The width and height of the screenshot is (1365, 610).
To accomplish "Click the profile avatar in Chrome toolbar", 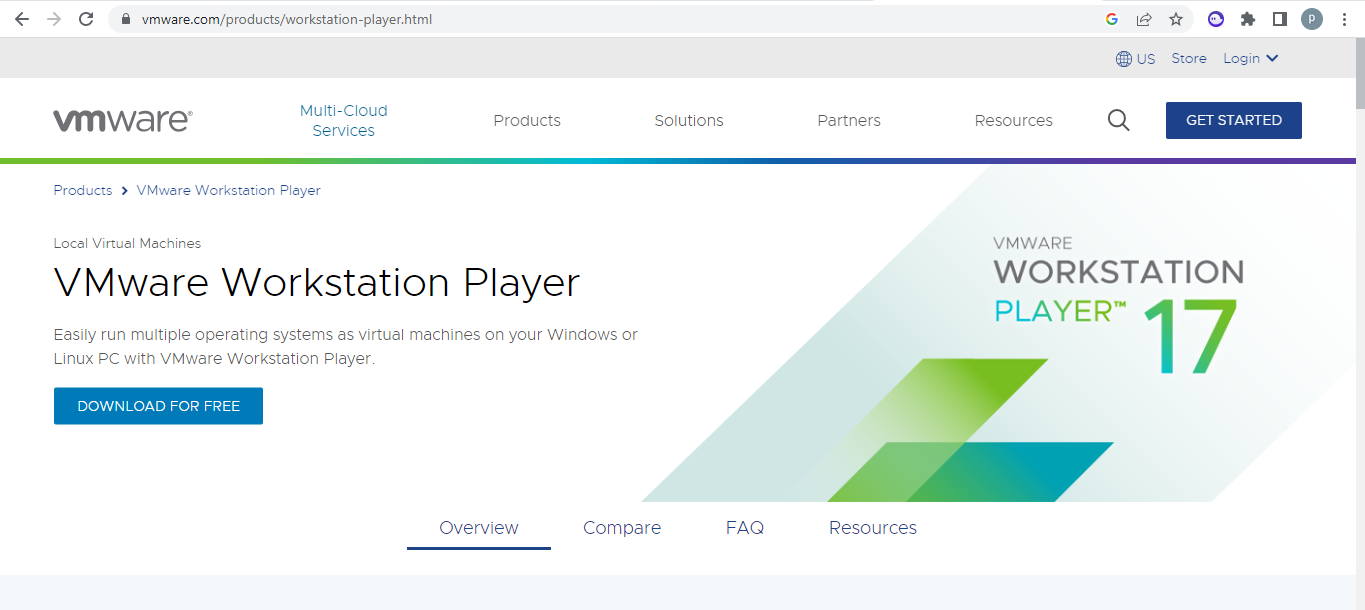I will click(x=1311, y=19).
